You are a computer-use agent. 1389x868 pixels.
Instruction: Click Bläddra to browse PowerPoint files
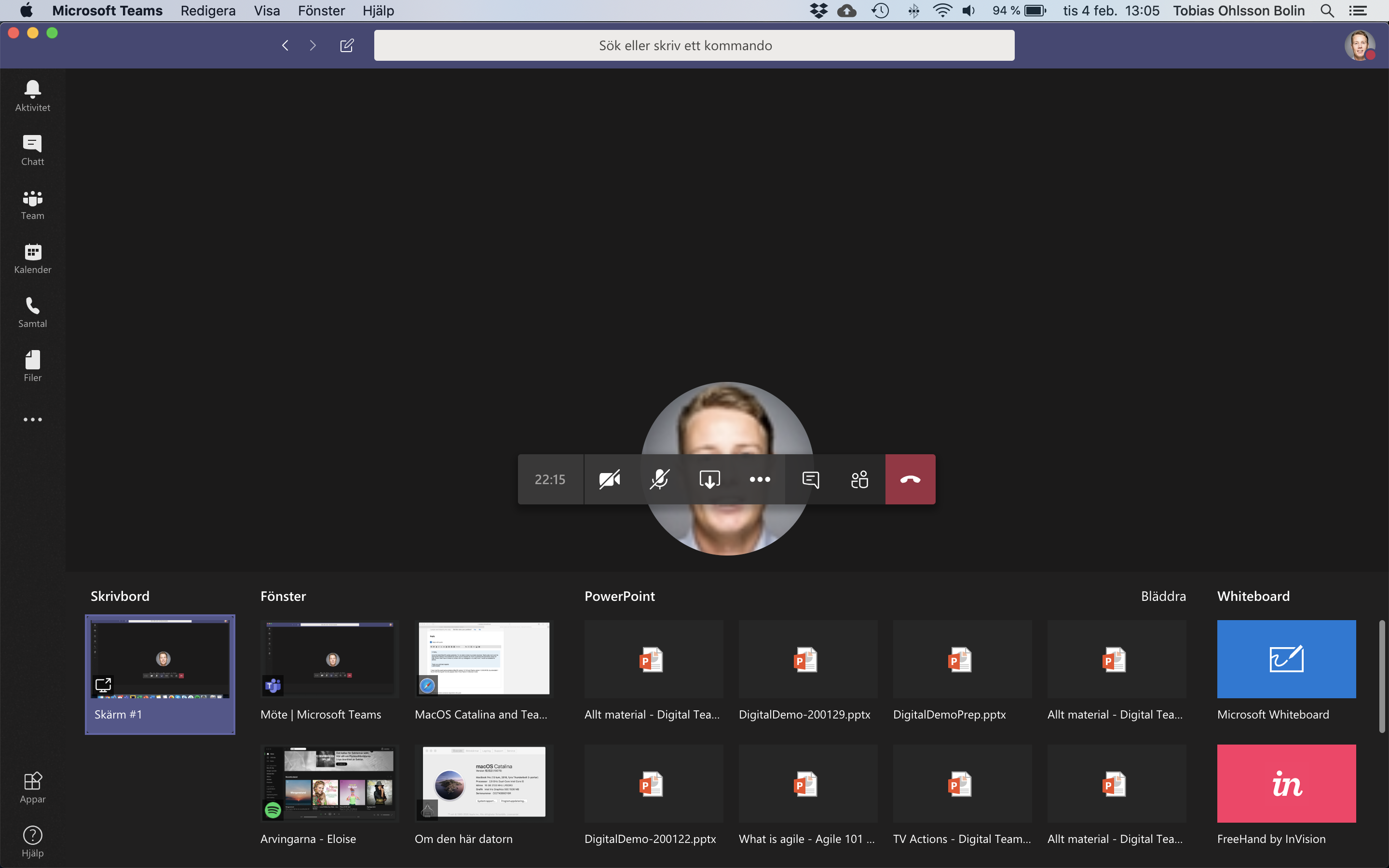pyautogui.click(x=1163, y=596)
